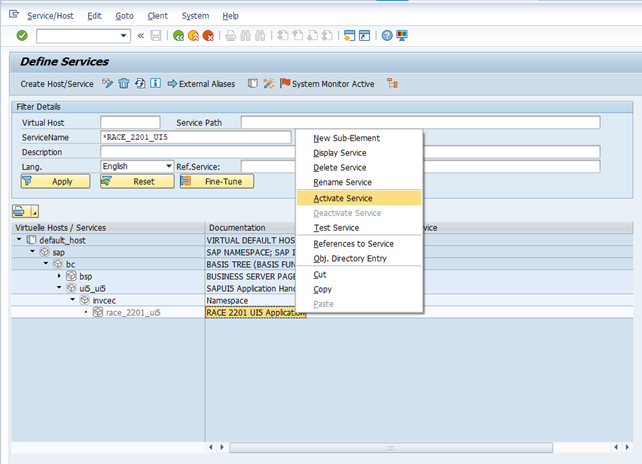The width and height of the screenshot is (642, 464).
Task: Click the green checkmark Enter icon
Action: [x=22, y=36]
